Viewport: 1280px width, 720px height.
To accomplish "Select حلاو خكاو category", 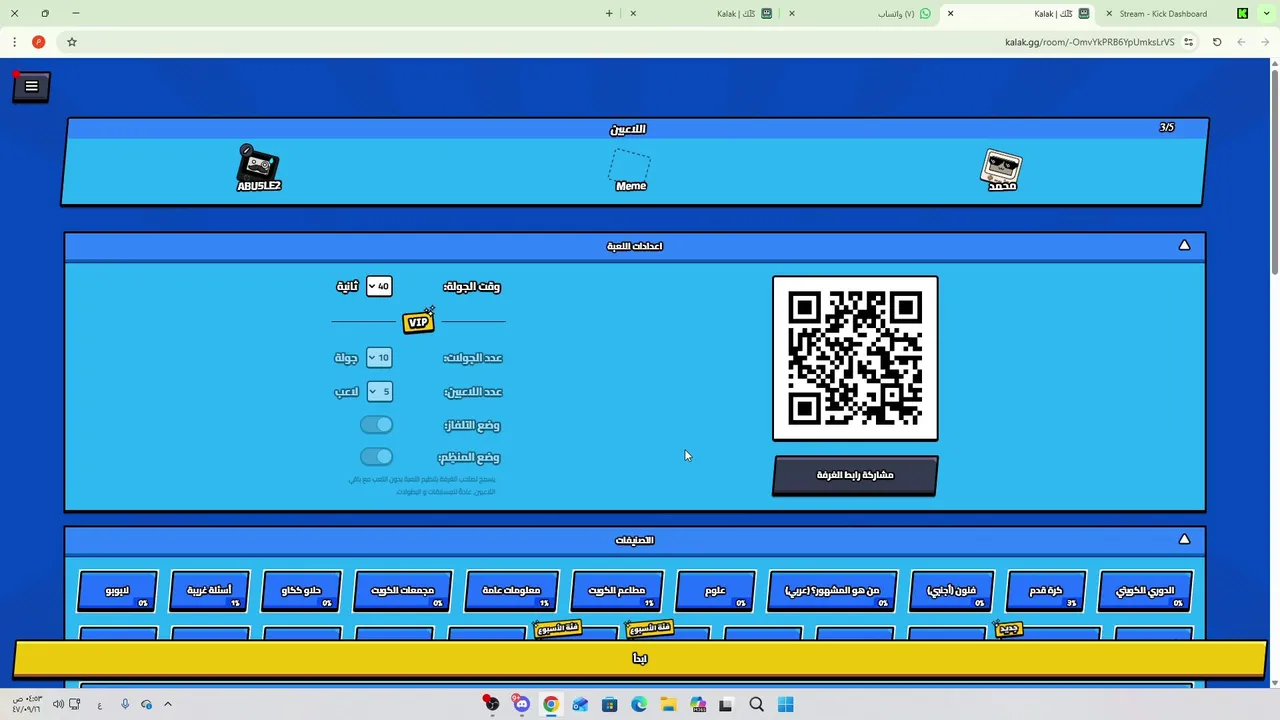I will [301, 591].
